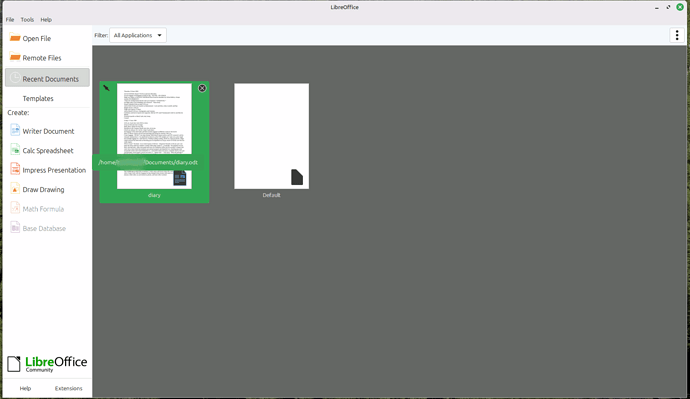Open the Tools menu
Screen dimensions: 690x399
(x=27, y=19)
